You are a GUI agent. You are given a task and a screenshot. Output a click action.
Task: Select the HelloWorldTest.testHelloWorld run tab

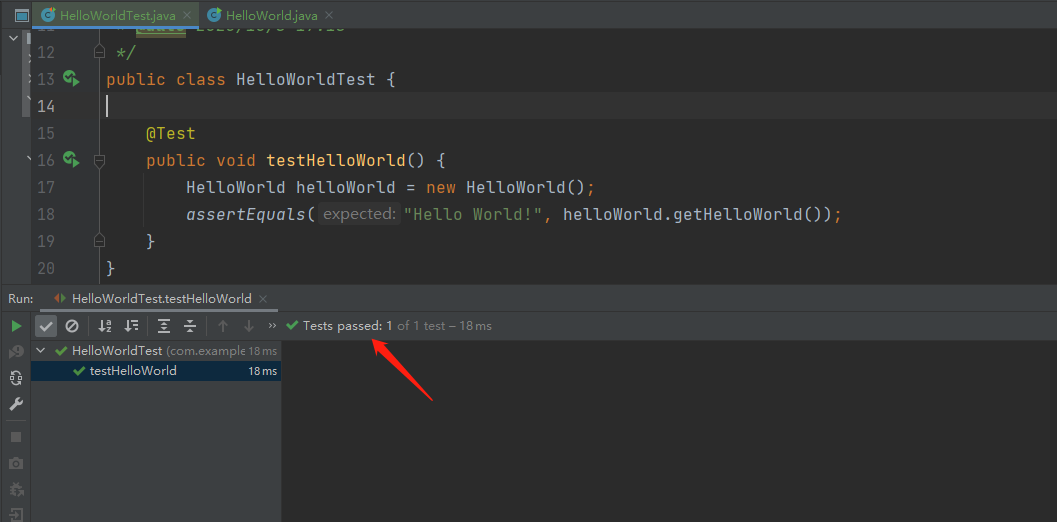pos(161,298)
